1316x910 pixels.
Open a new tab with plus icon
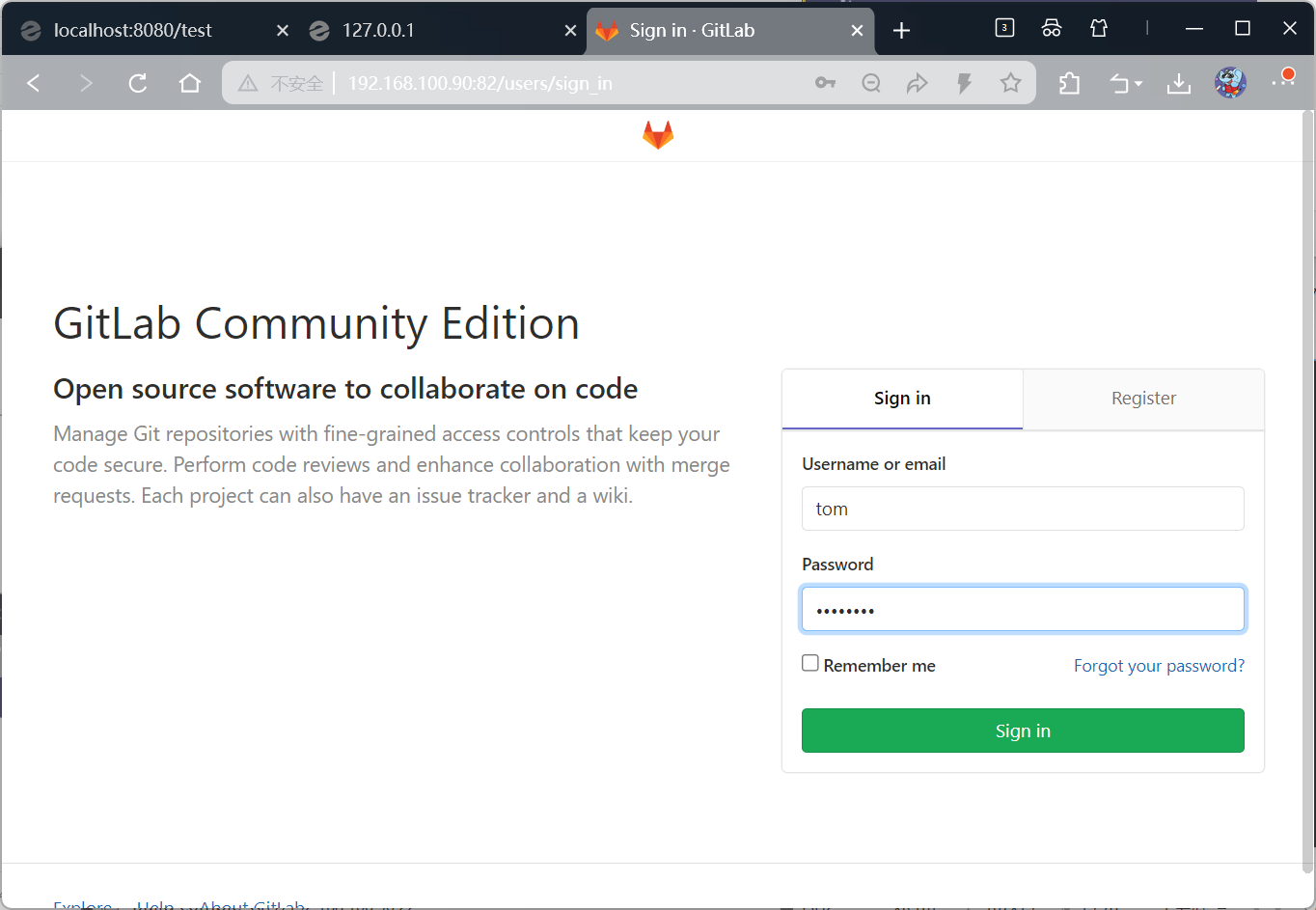click(x=901, y=31)
